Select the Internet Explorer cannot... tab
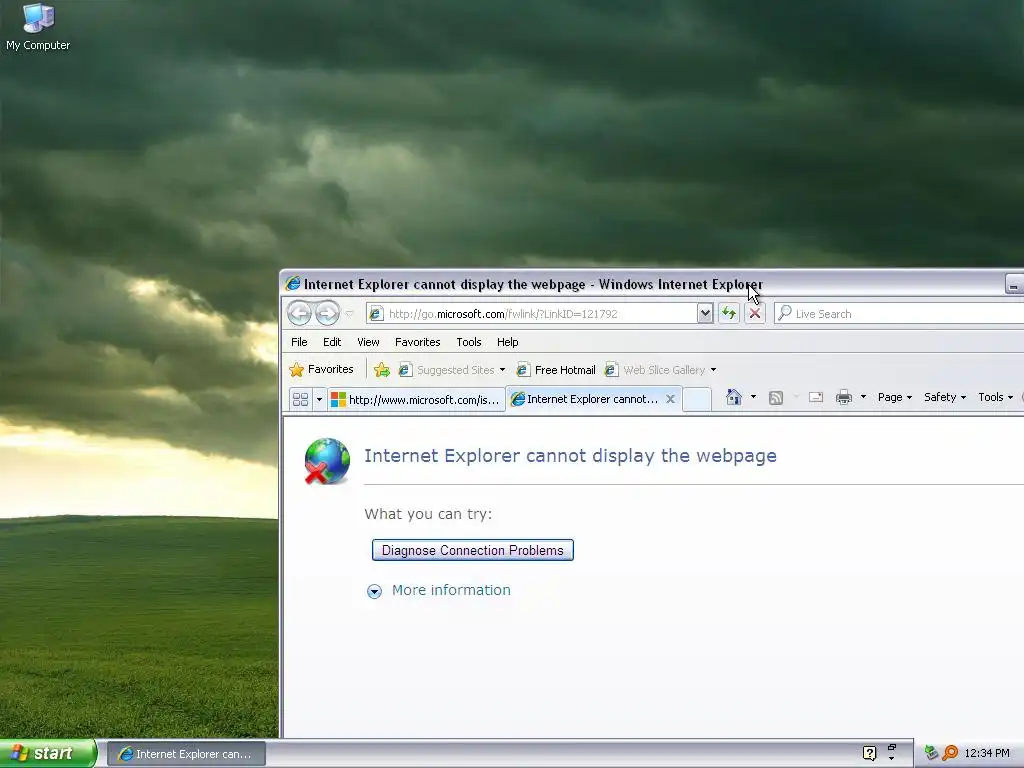The width and height of the screenshot is (1024, 768). coord(586,399)
